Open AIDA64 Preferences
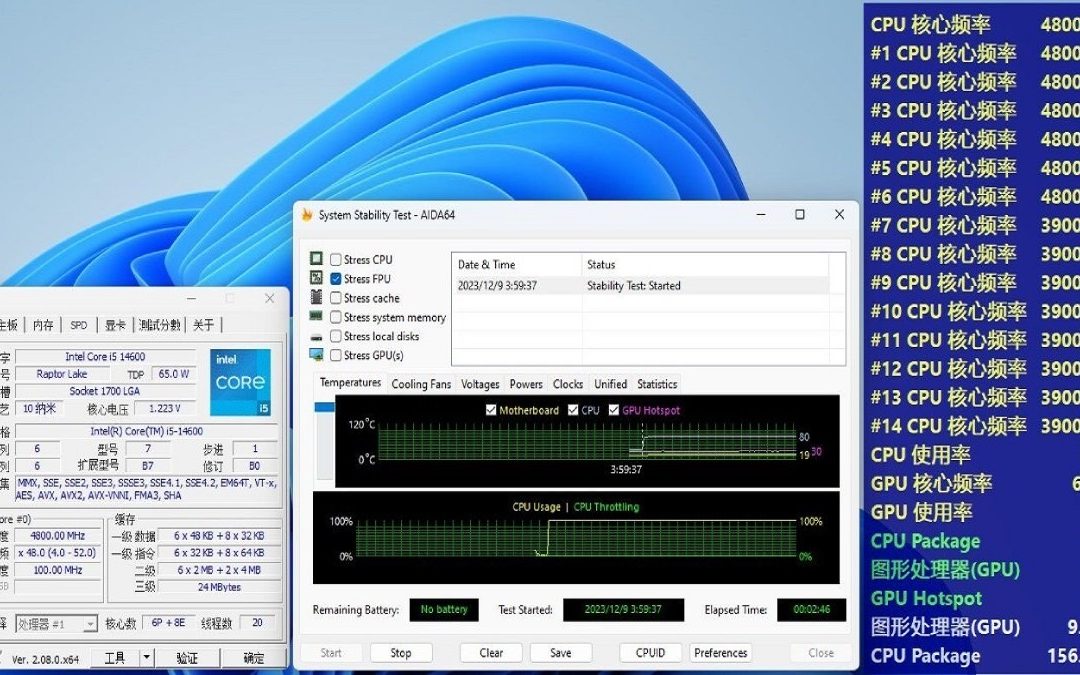Viewport: 1080px width, 675px height. click(720, 653)
